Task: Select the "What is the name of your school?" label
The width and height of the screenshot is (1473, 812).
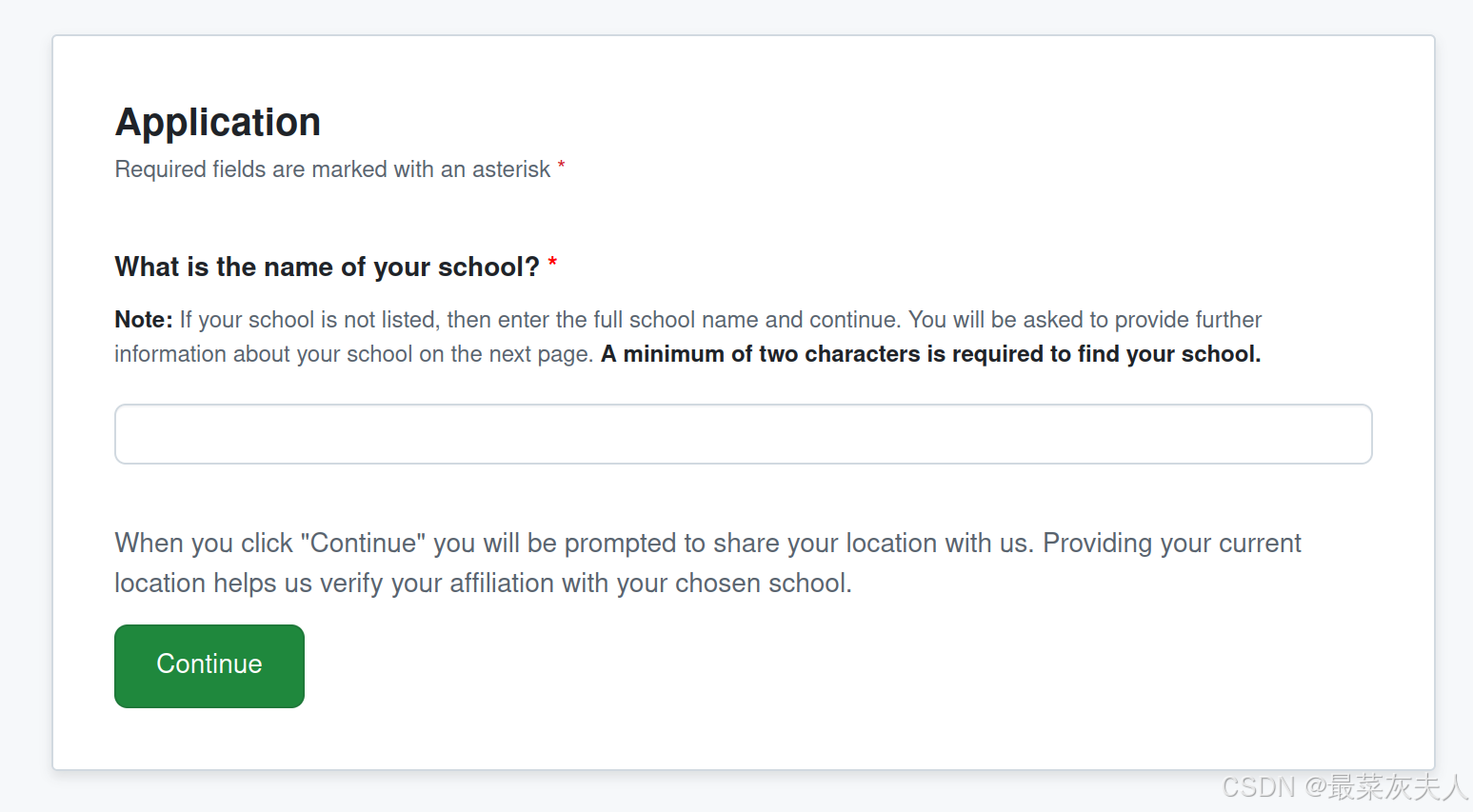Action: click(x=327, y=267)
